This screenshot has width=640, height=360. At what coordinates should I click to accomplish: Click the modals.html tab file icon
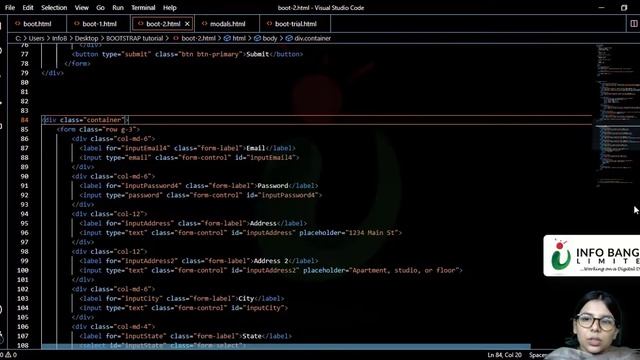pyautogui.click(x=204, y=24)
